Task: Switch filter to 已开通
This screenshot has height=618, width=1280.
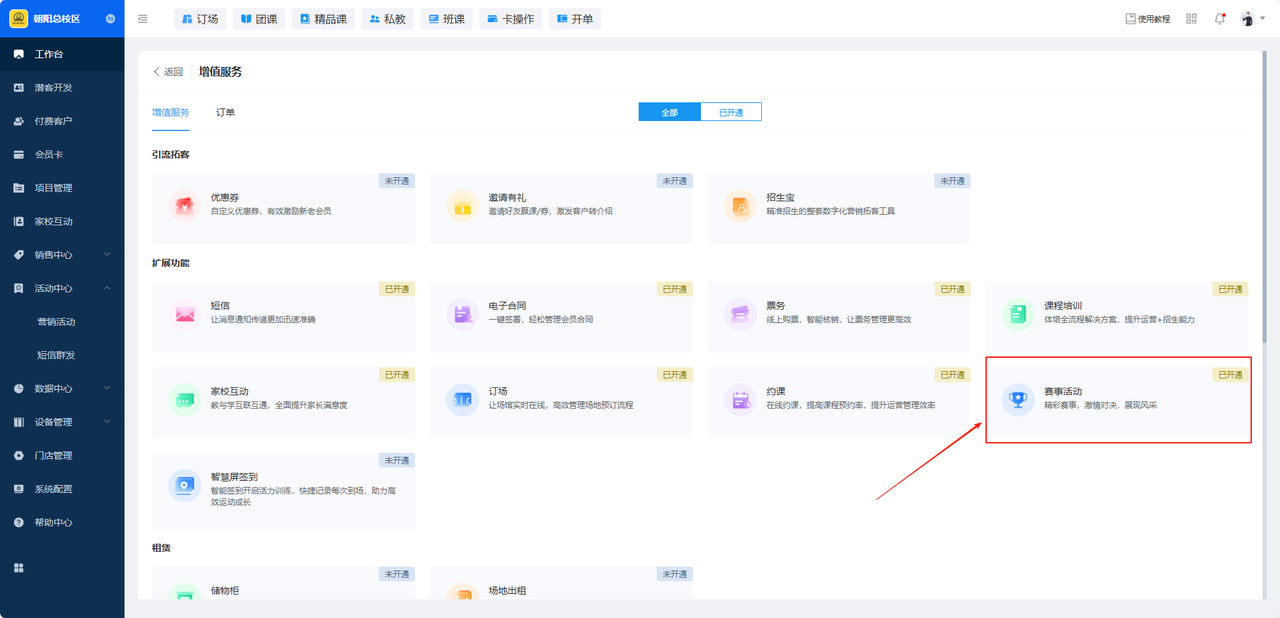Action: tap(731, 112)
